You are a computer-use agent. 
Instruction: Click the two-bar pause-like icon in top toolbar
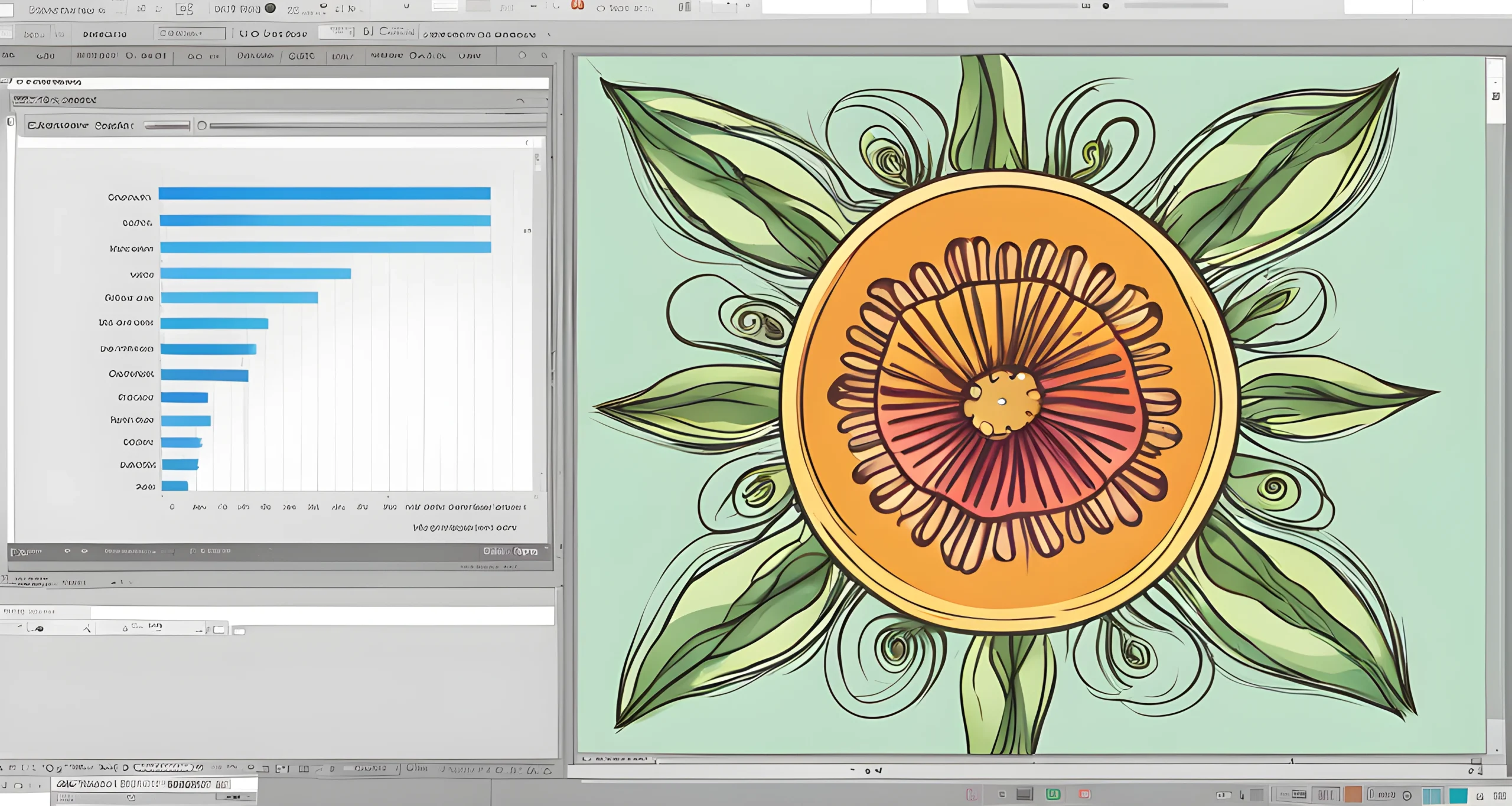point(685,7)
